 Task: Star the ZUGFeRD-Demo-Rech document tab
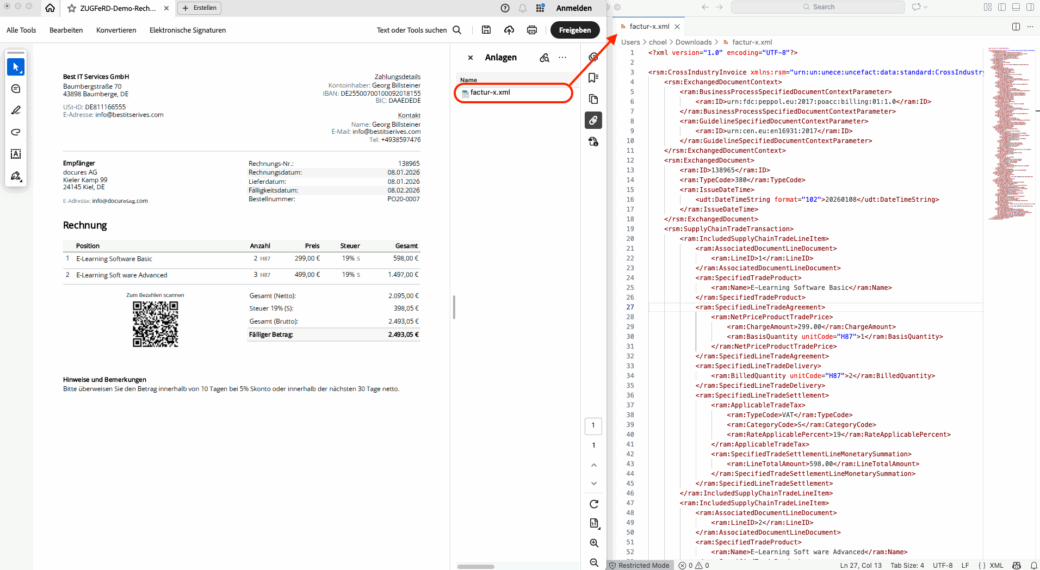pyautogui.click(x=72, y=9)
